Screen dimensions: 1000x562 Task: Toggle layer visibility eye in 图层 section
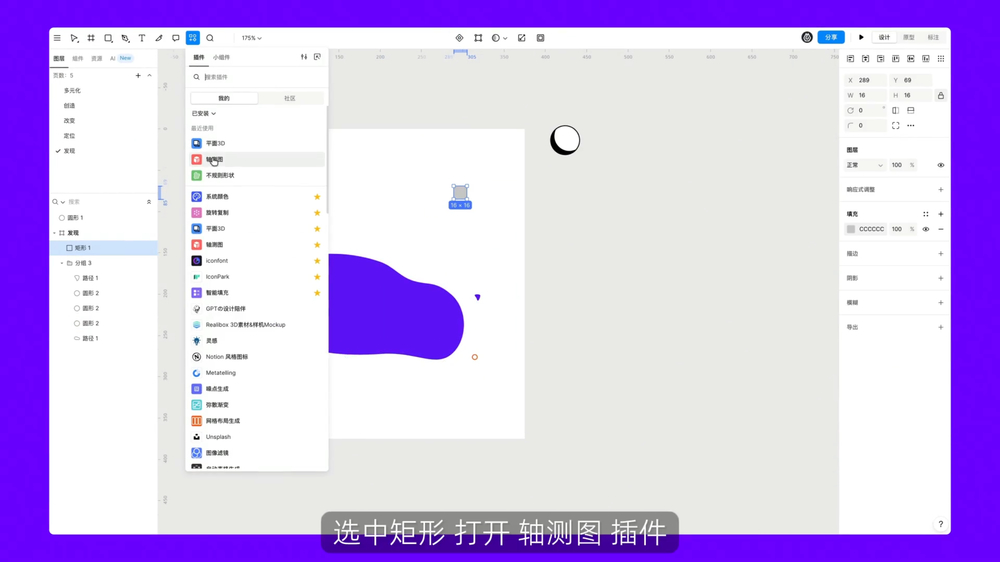(941, 165)
